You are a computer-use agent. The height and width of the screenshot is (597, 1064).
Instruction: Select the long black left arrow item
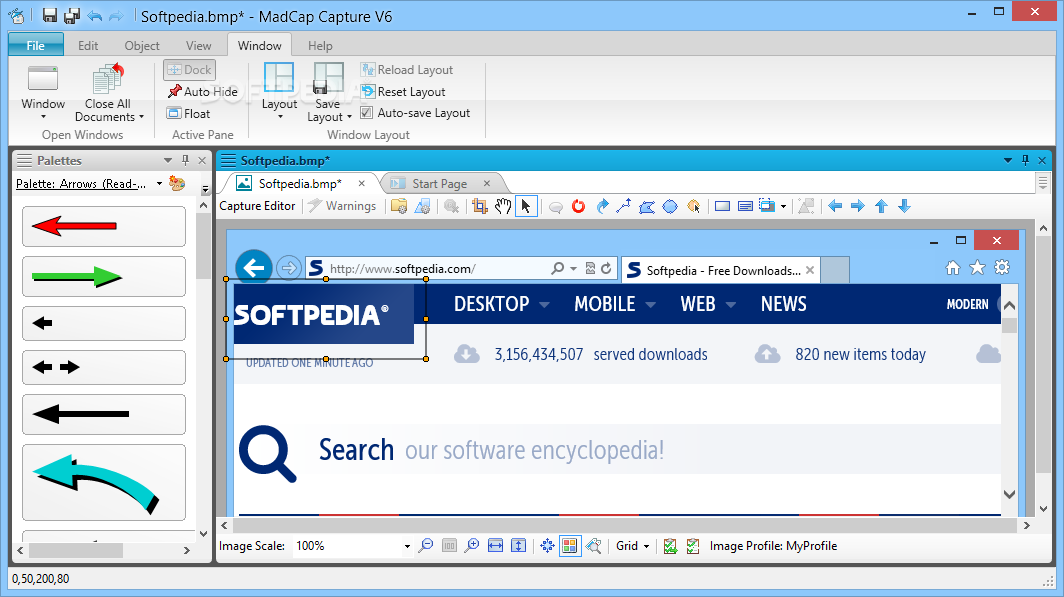click(x=104, y=414)
